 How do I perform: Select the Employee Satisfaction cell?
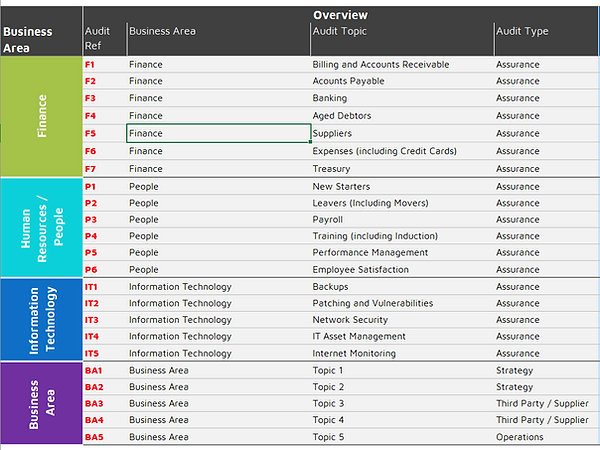point(402,269)
